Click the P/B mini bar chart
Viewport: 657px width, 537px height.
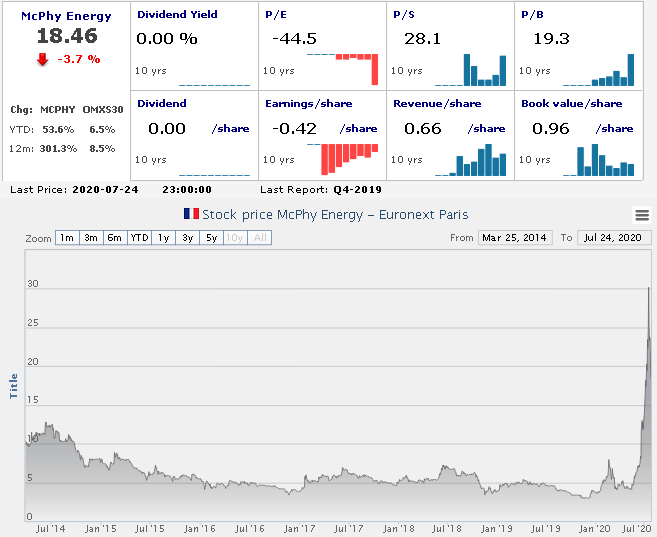(x=599, y=69)
